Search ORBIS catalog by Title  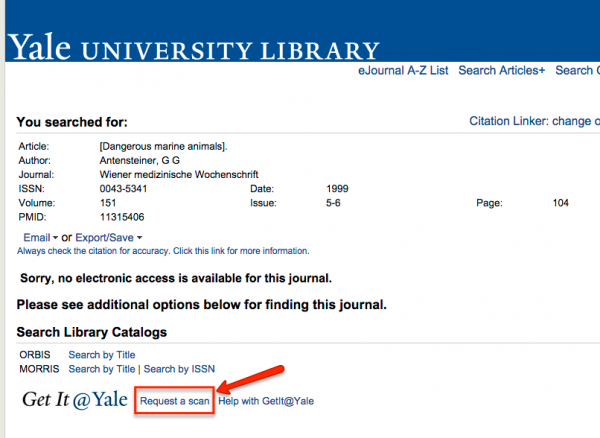coord(102,355)
